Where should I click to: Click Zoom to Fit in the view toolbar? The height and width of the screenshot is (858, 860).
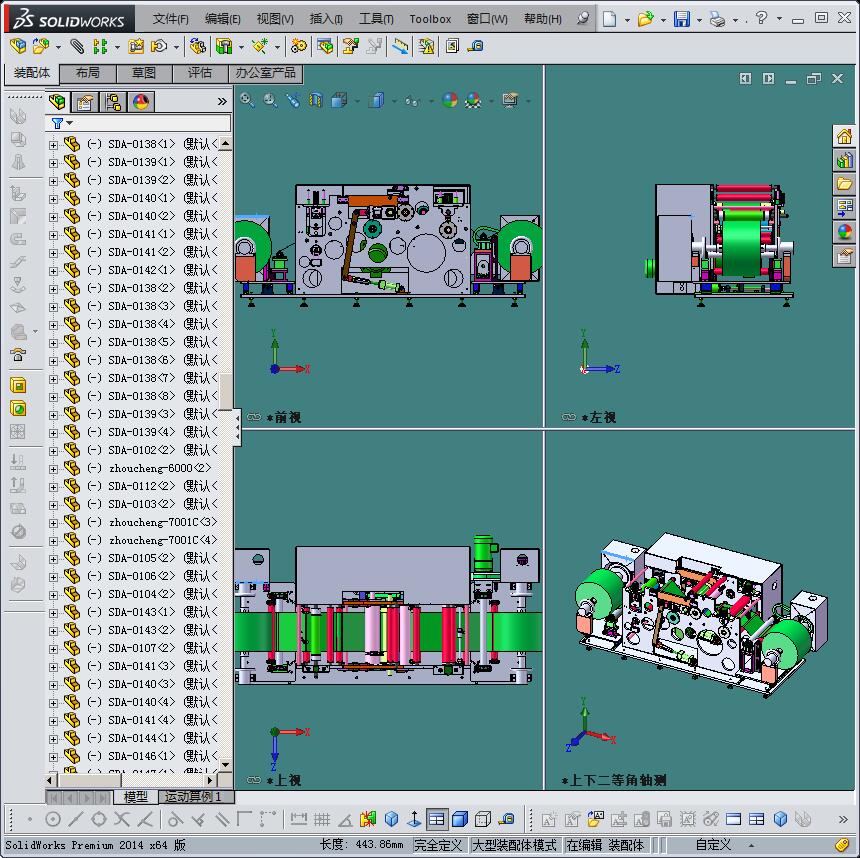[x=247, y=100]
